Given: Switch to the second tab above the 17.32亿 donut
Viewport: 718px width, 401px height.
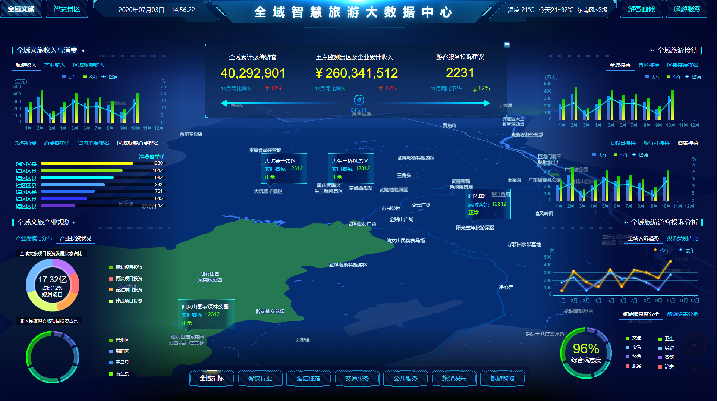Looking at the screenshot, I should pyautogui.click(x=76, y=239).
